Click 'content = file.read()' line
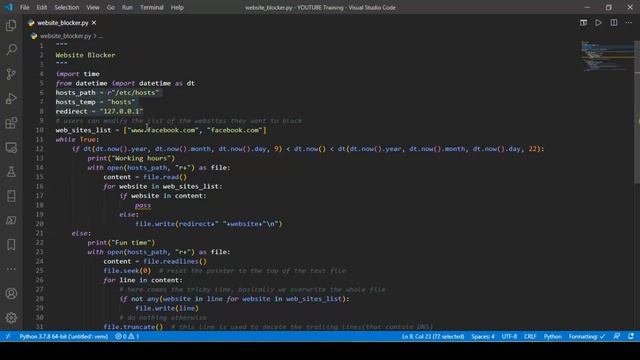 [x=145, y=177]
